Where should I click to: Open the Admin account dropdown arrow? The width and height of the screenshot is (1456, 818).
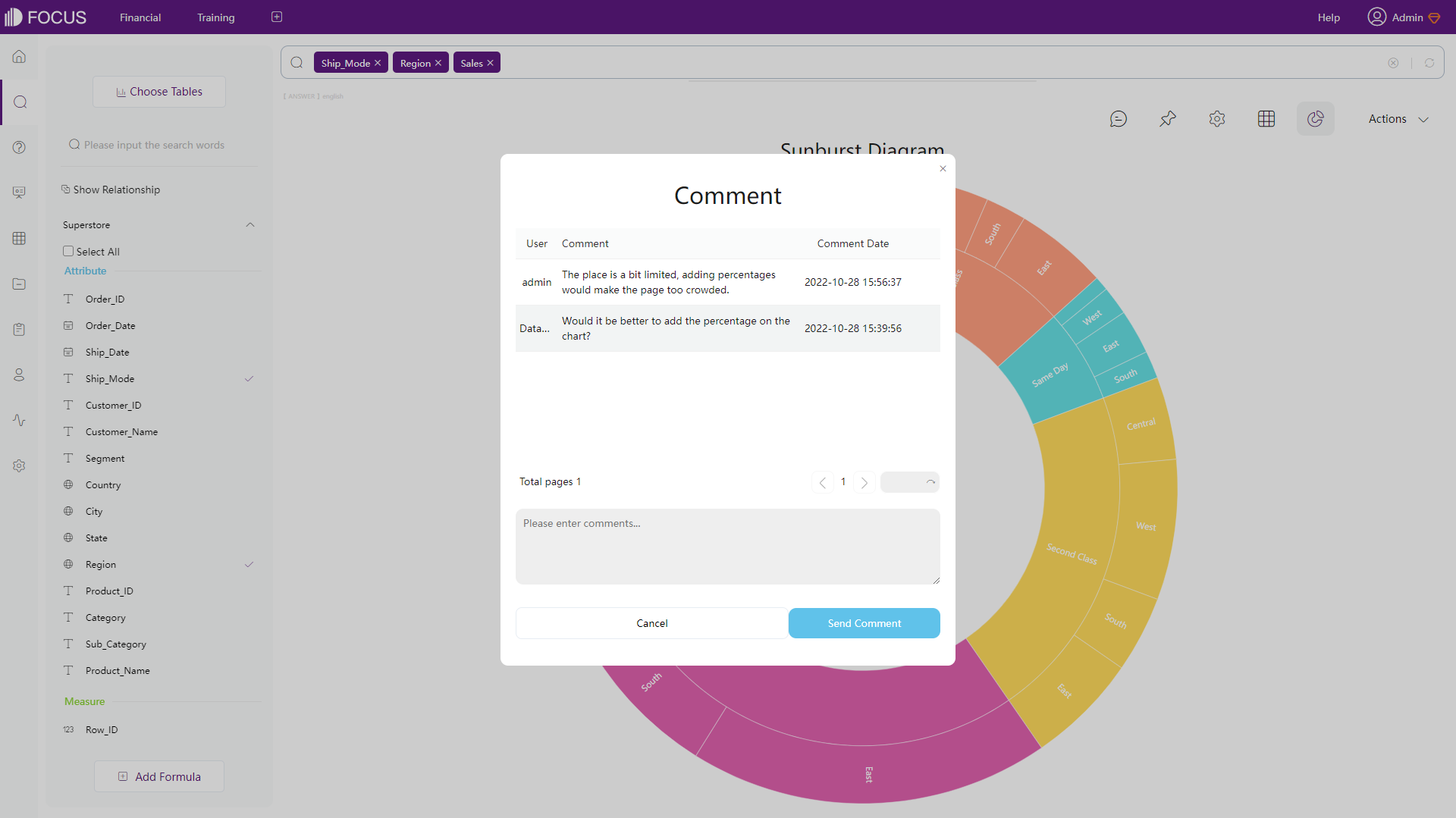click(1434, 17)
